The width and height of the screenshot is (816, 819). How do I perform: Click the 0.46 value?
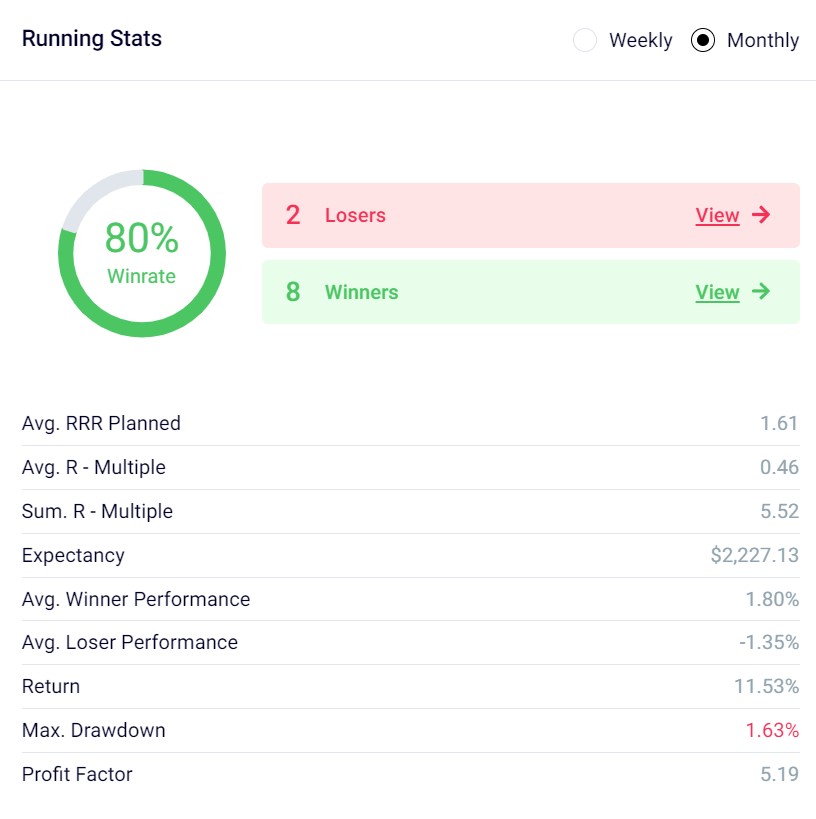point(779,467)
